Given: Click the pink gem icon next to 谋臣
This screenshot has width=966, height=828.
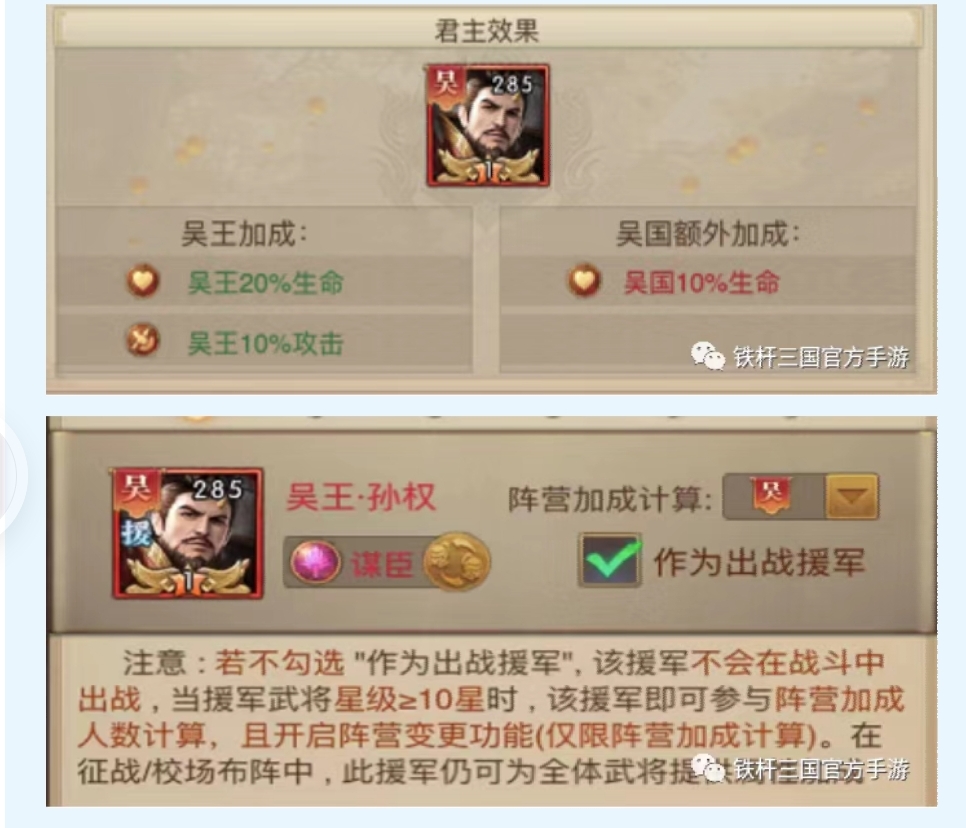Looking at the screenshot, I should click(315, 562).
